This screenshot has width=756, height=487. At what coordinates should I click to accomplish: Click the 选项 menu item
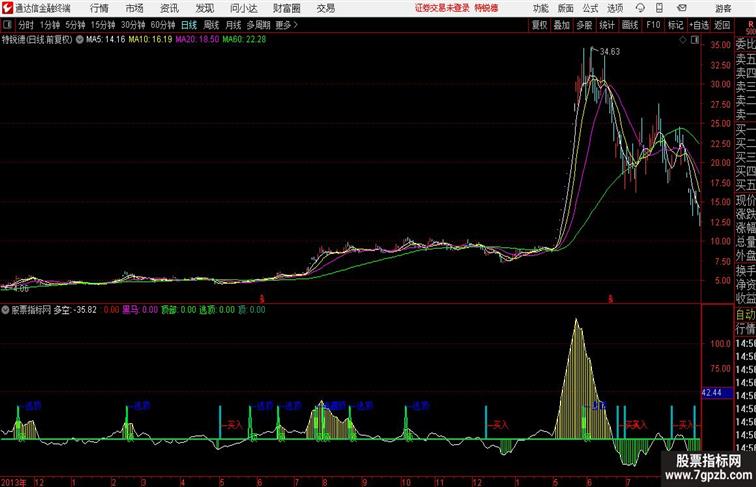[615, 8]
